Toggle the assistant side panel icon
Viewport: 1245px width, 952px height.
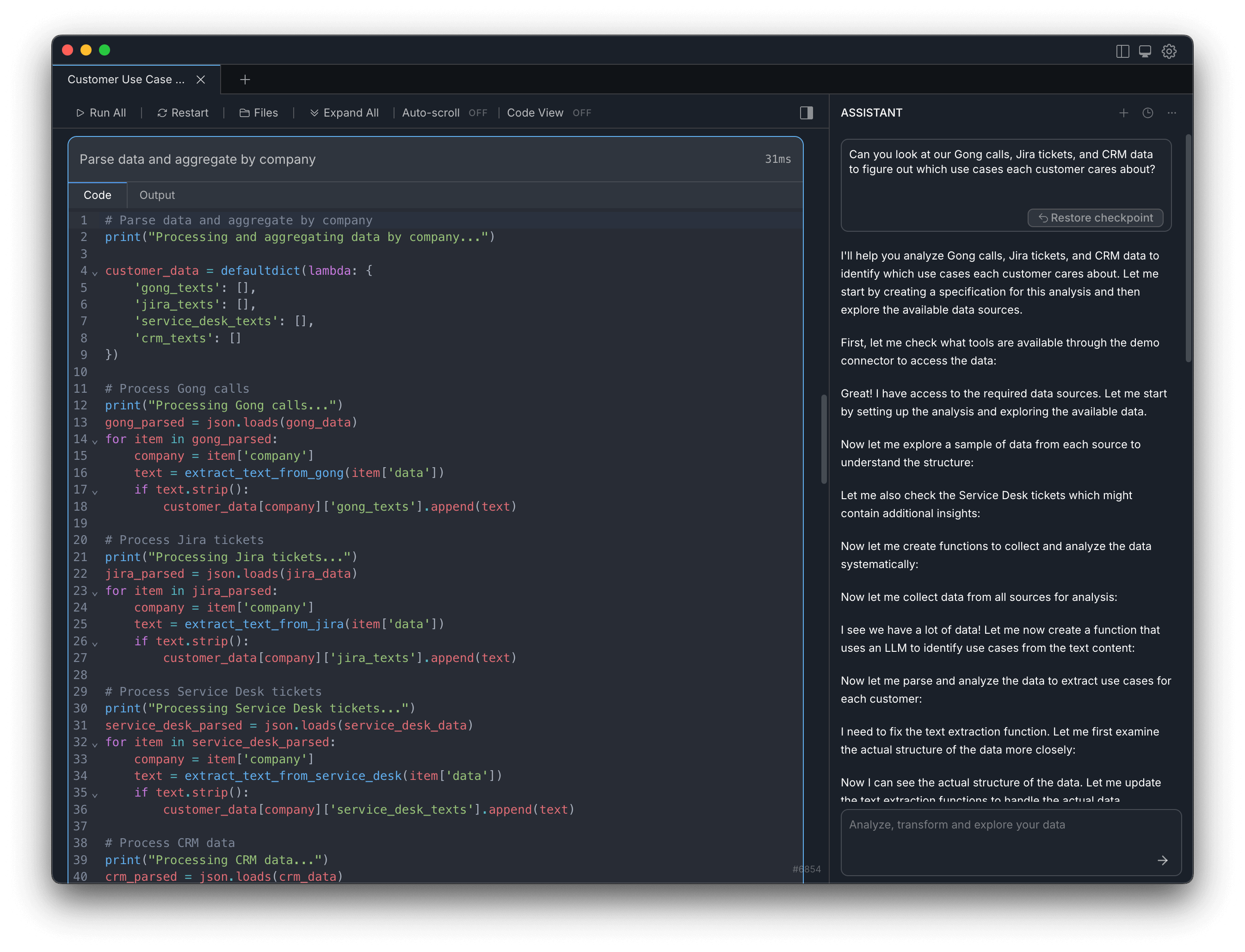click(806, 113)
